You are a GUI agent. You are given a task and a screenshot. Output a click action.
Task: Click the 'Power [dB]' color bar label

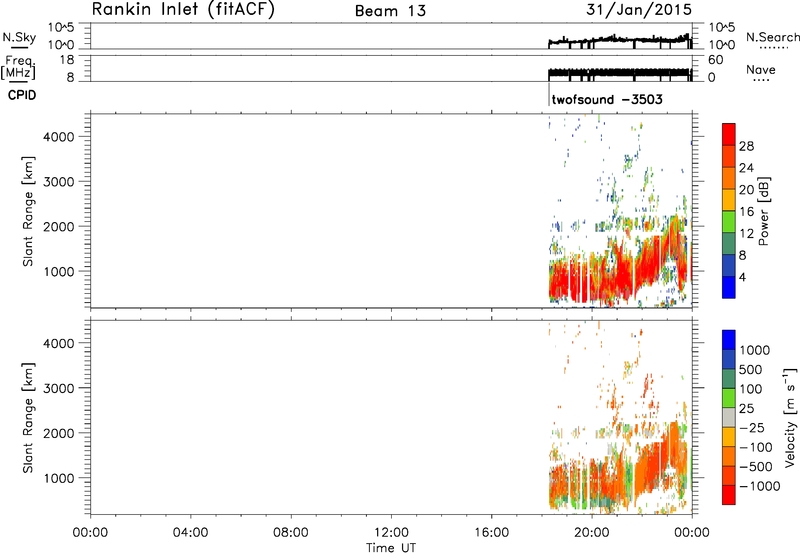point(764,211)
